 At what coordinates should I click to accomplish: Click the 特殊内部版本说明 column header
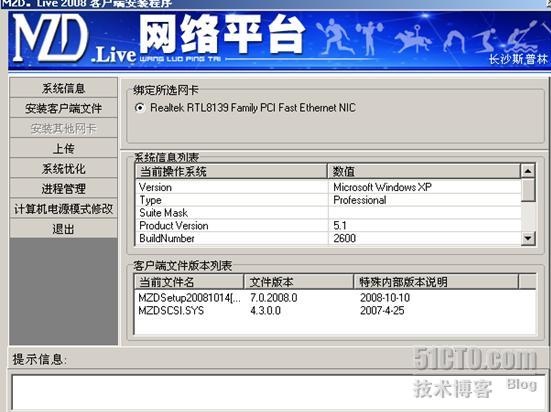436,282
